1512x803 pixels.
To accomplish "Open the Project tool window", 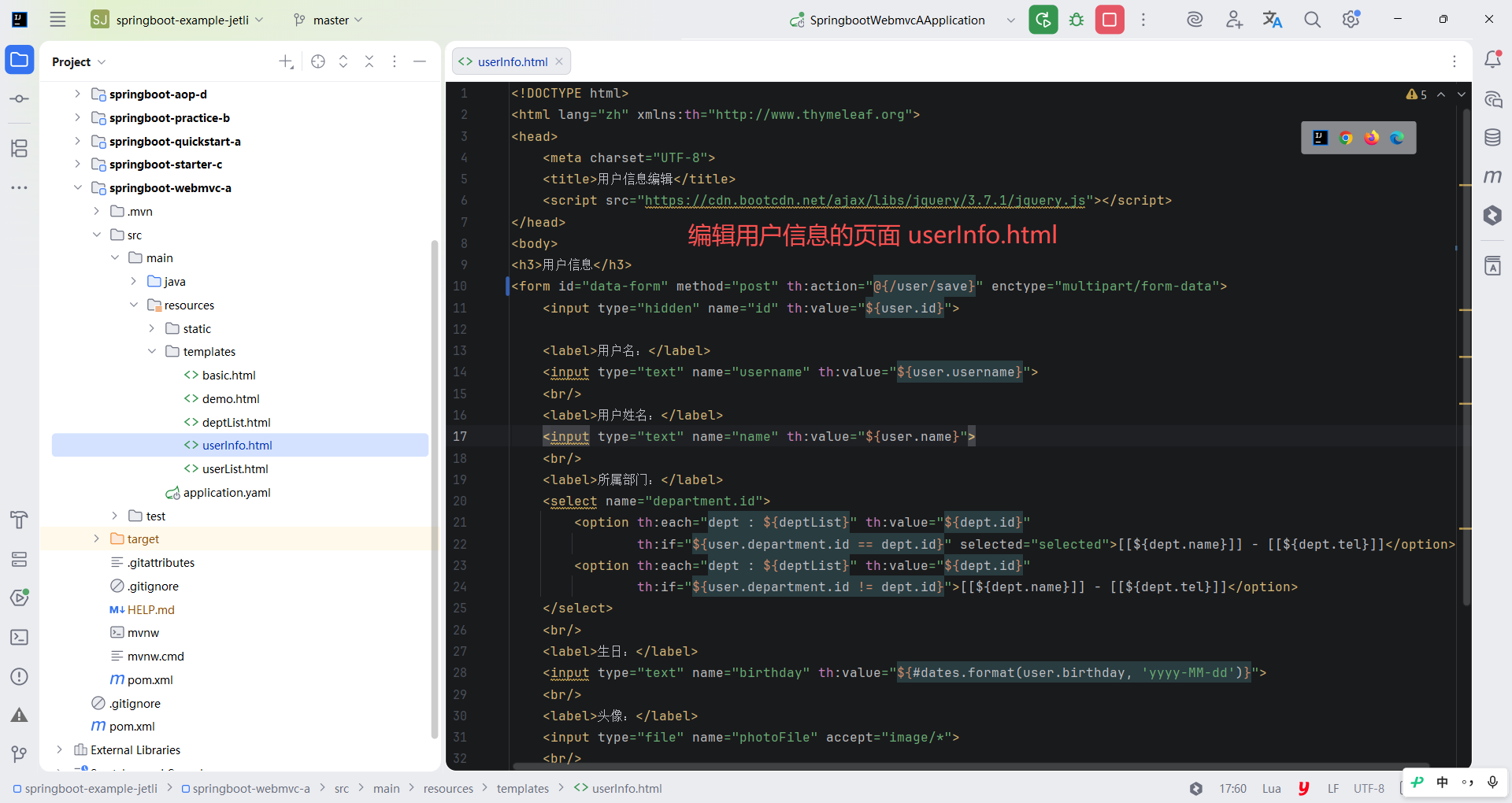I will click(x=20, y=60).
